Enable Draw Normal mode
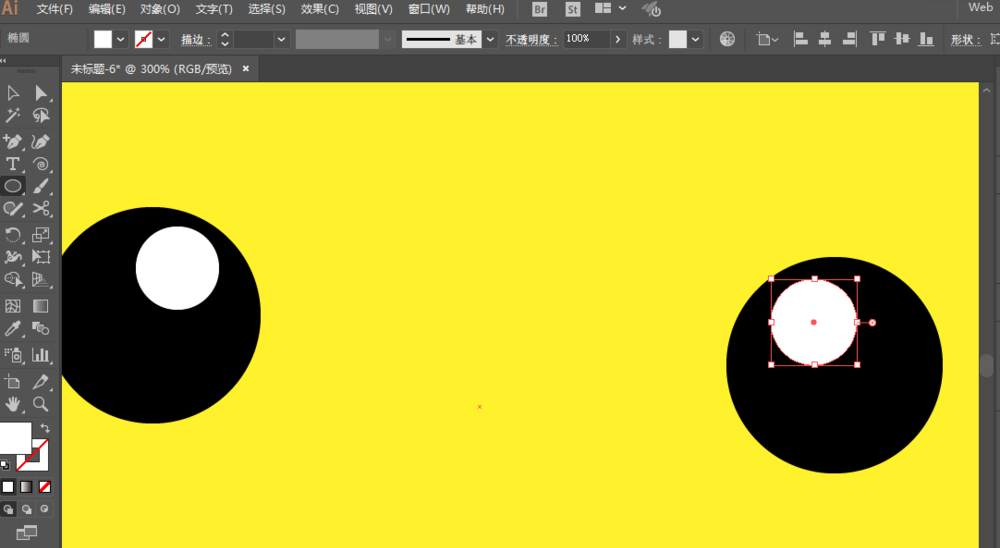The height and width of the screenshot is (548, 1000). tap(8, 509)
